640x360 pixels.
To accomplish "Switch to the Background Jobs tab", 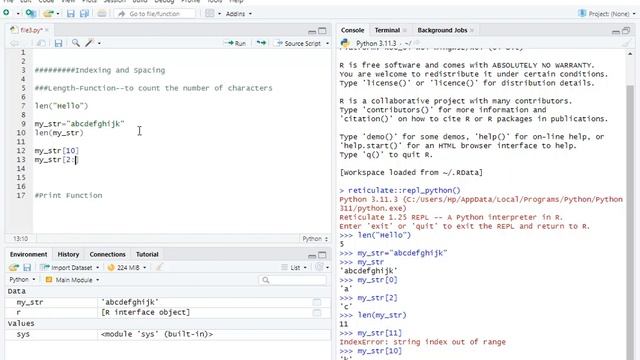I will tap(442, 30).
